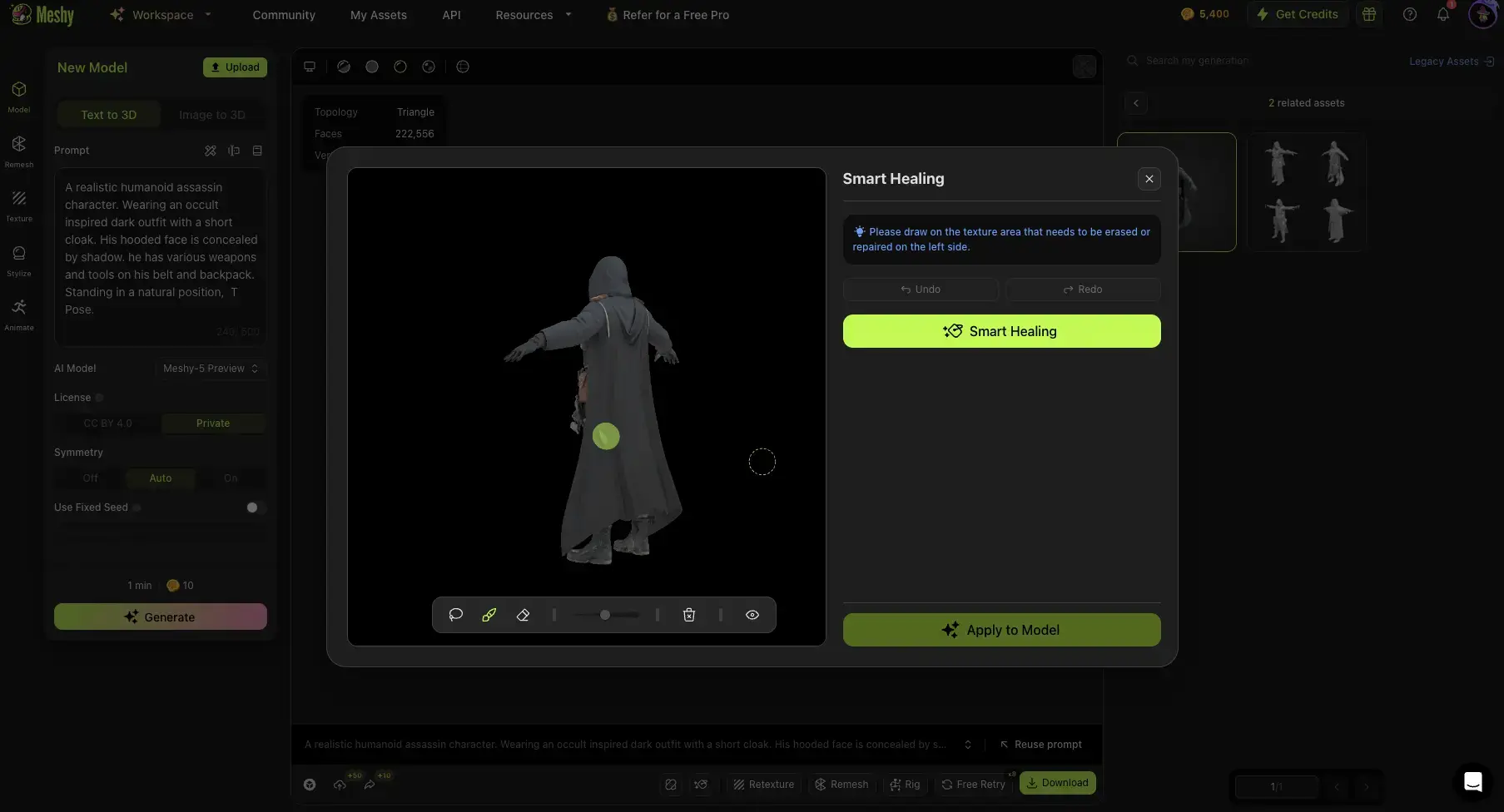Screen dimensions: 1504x812
Task: Open the Animate sidebar panel
Action: pyautogui.click(x=19, y=314)
